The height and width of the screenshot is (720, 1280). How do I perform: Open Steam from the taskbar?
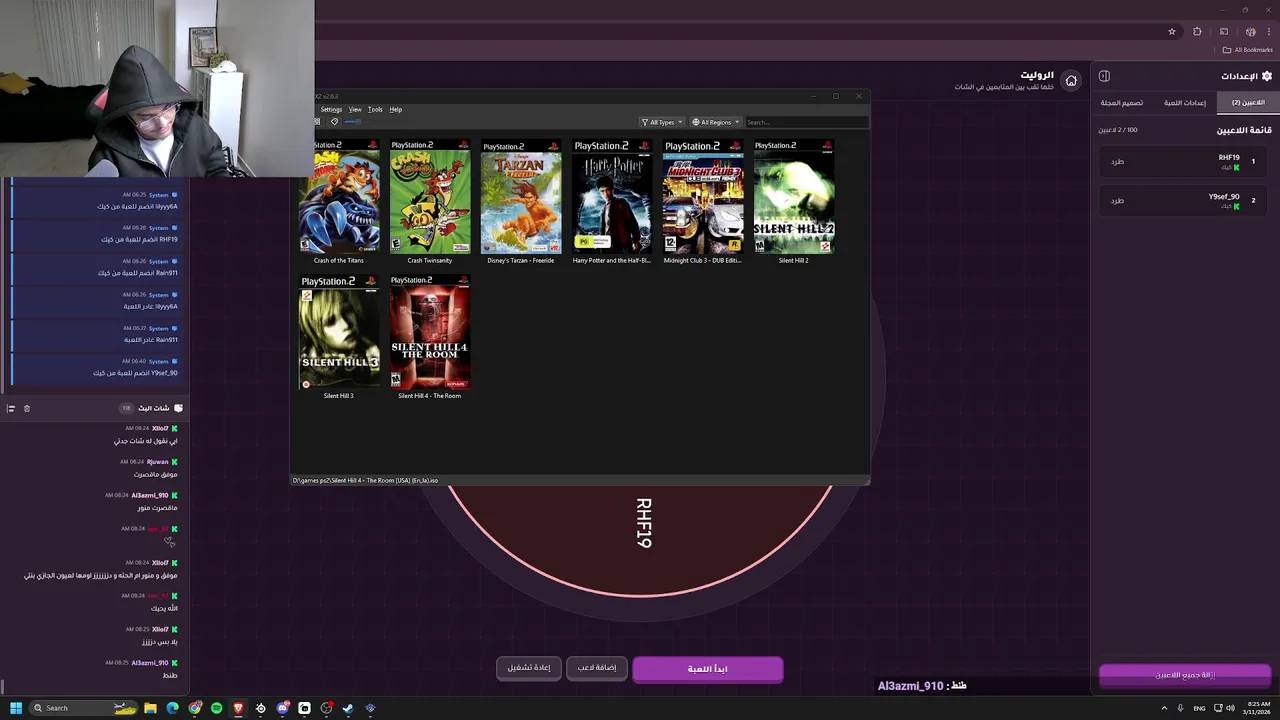click(x=348, y=708)
